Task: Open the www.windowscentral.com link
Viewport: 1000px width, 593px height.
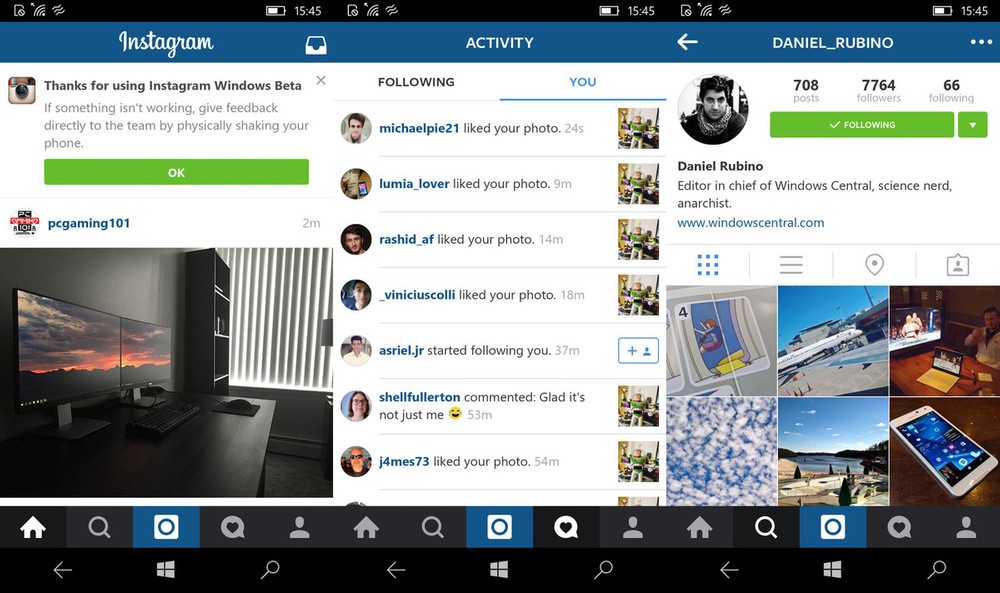Action: 751,223
